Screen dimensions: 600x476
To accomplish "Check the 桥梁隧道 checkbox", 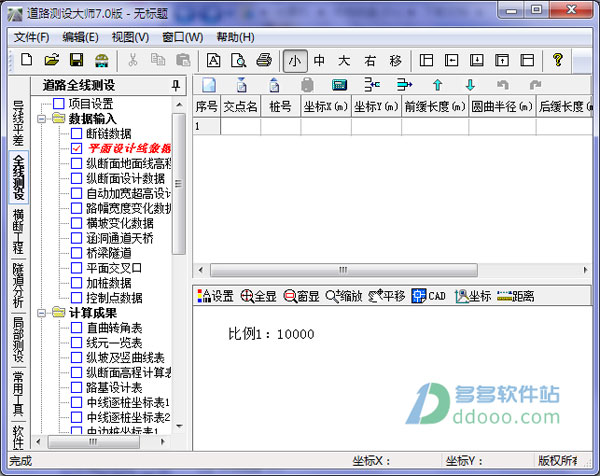I will click(77, 253).
